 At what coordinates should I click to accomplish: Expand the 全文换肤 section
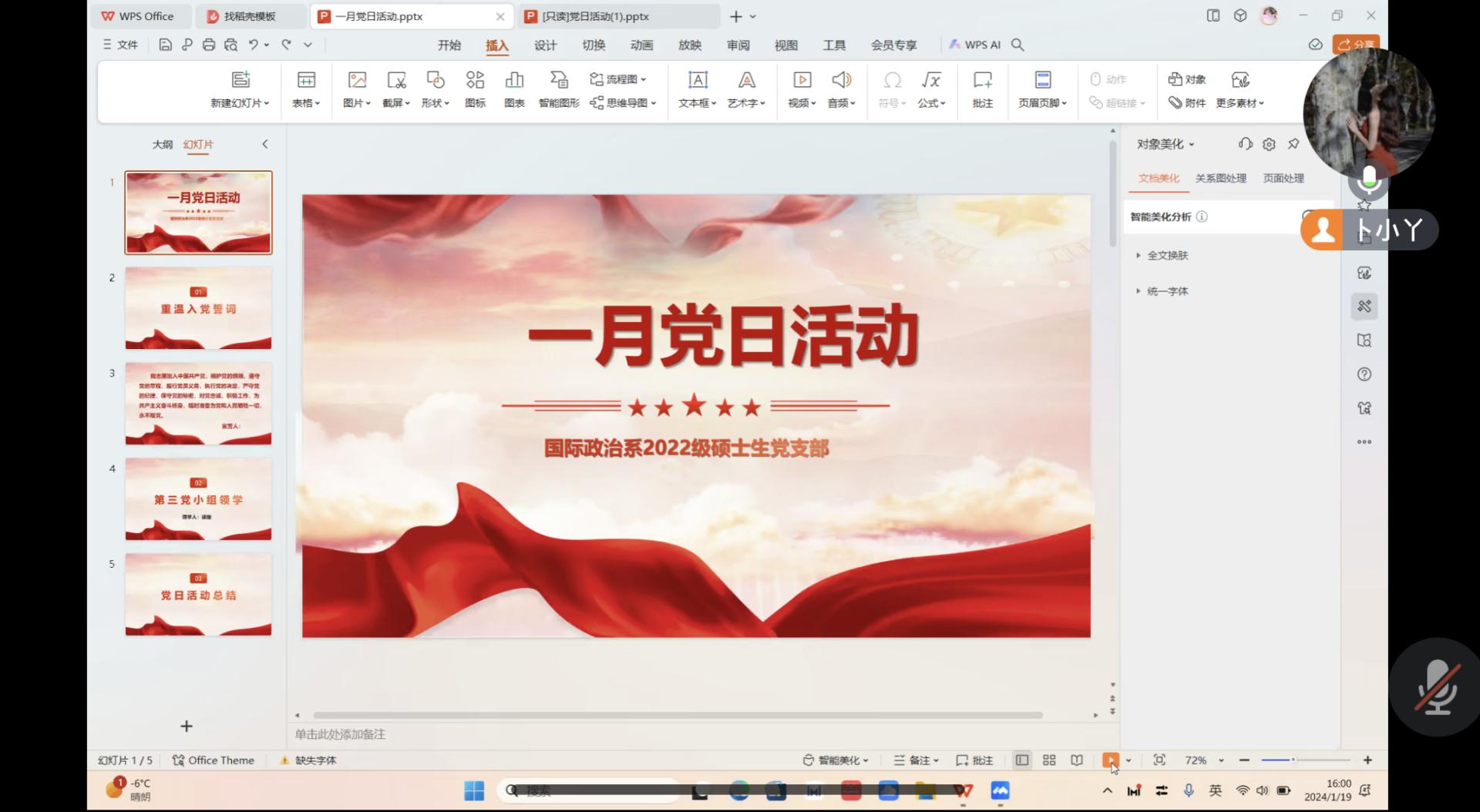[x=1167, y=256]
